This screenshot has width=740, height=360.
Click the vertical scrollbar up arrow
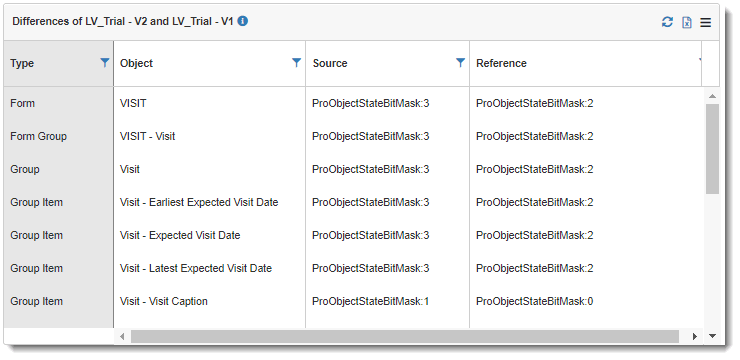[x=712, y=96]
